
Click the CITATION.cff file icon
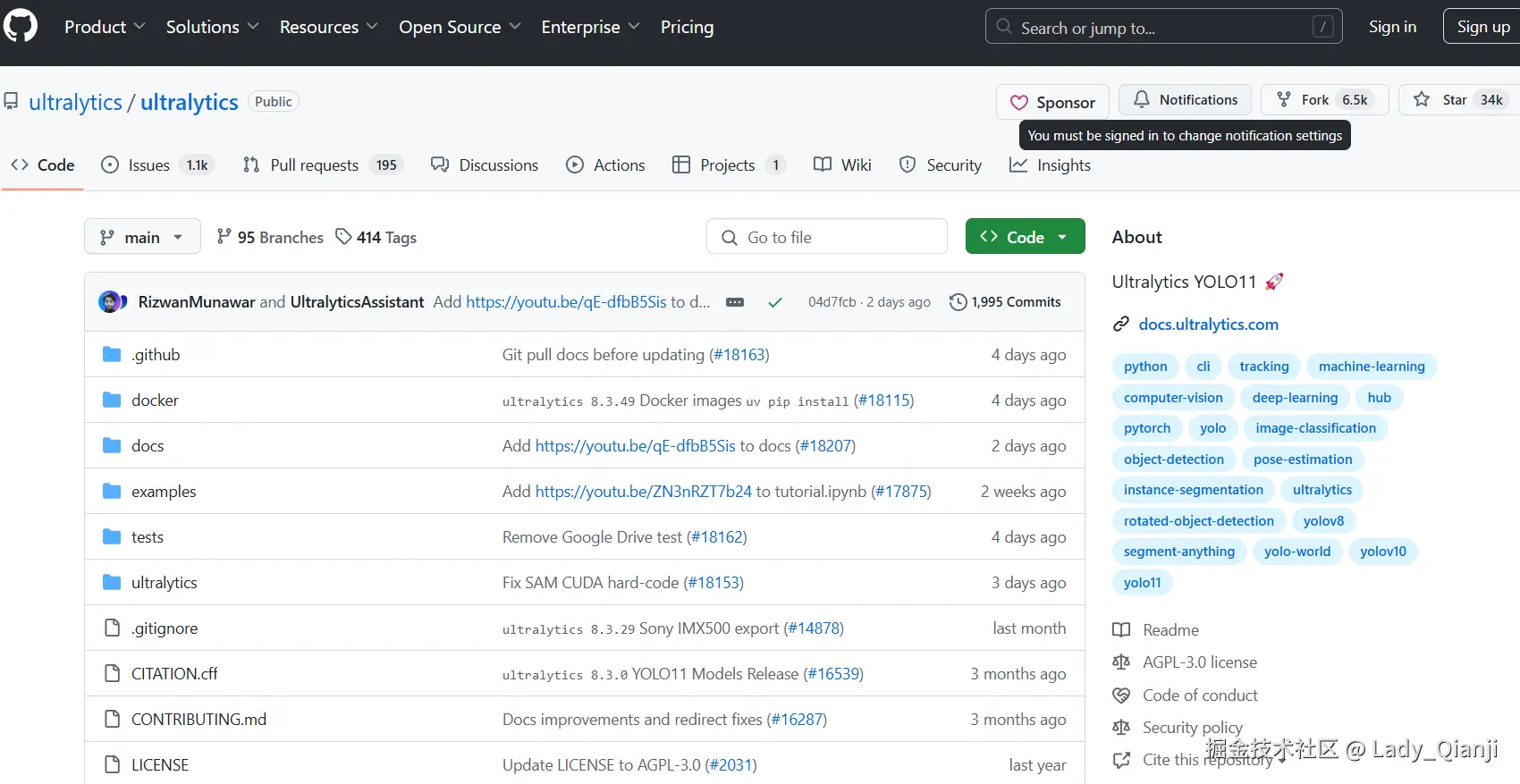pyautogui.click(x=112, y=674)
